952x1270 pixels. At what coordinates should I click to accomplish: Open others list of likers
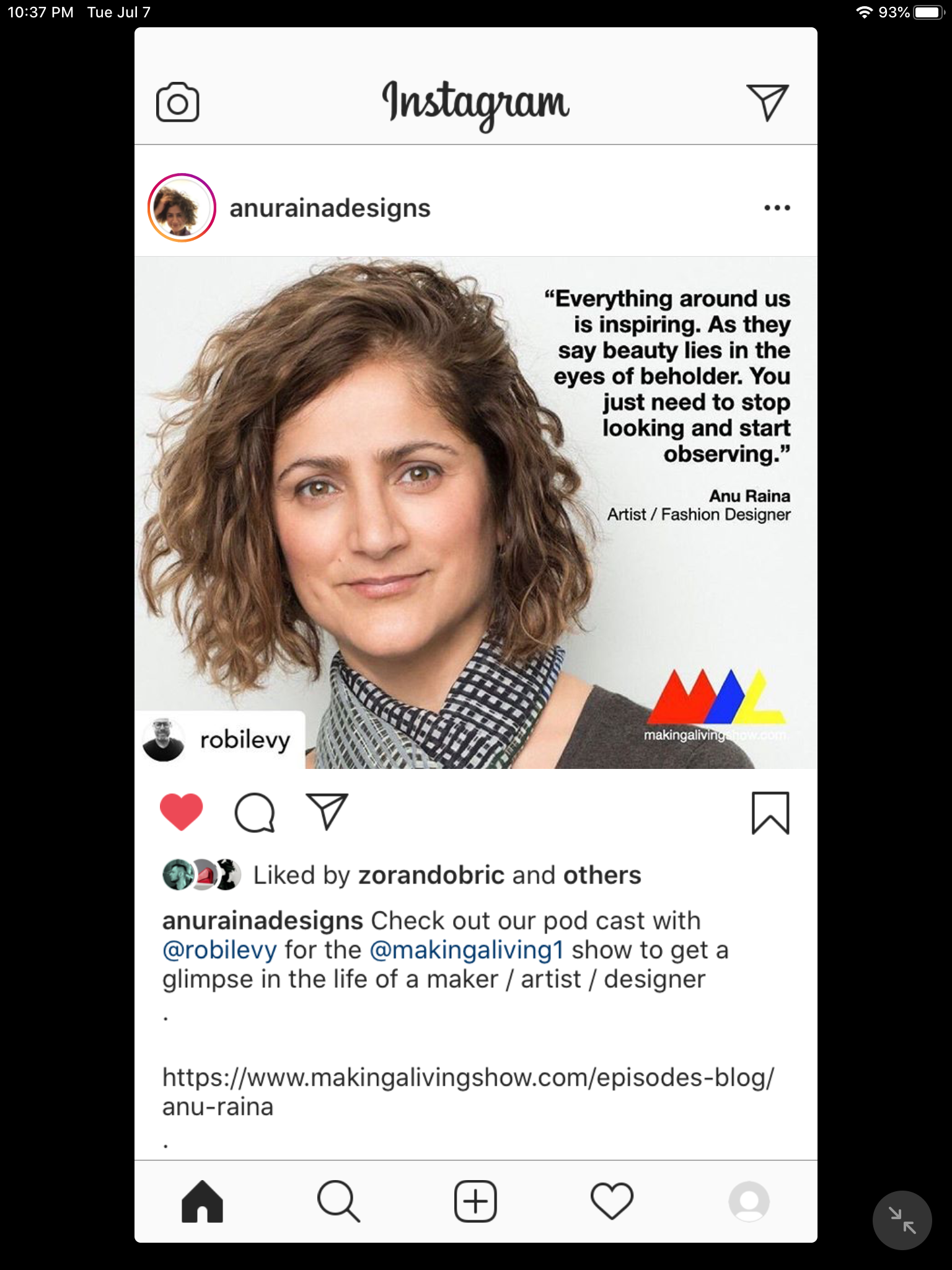pyautogui.click(x=602, y=875)
